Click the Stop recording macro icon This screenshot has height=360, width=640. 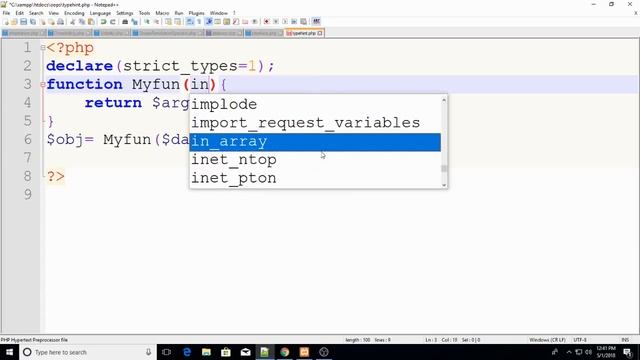point(276,21)
